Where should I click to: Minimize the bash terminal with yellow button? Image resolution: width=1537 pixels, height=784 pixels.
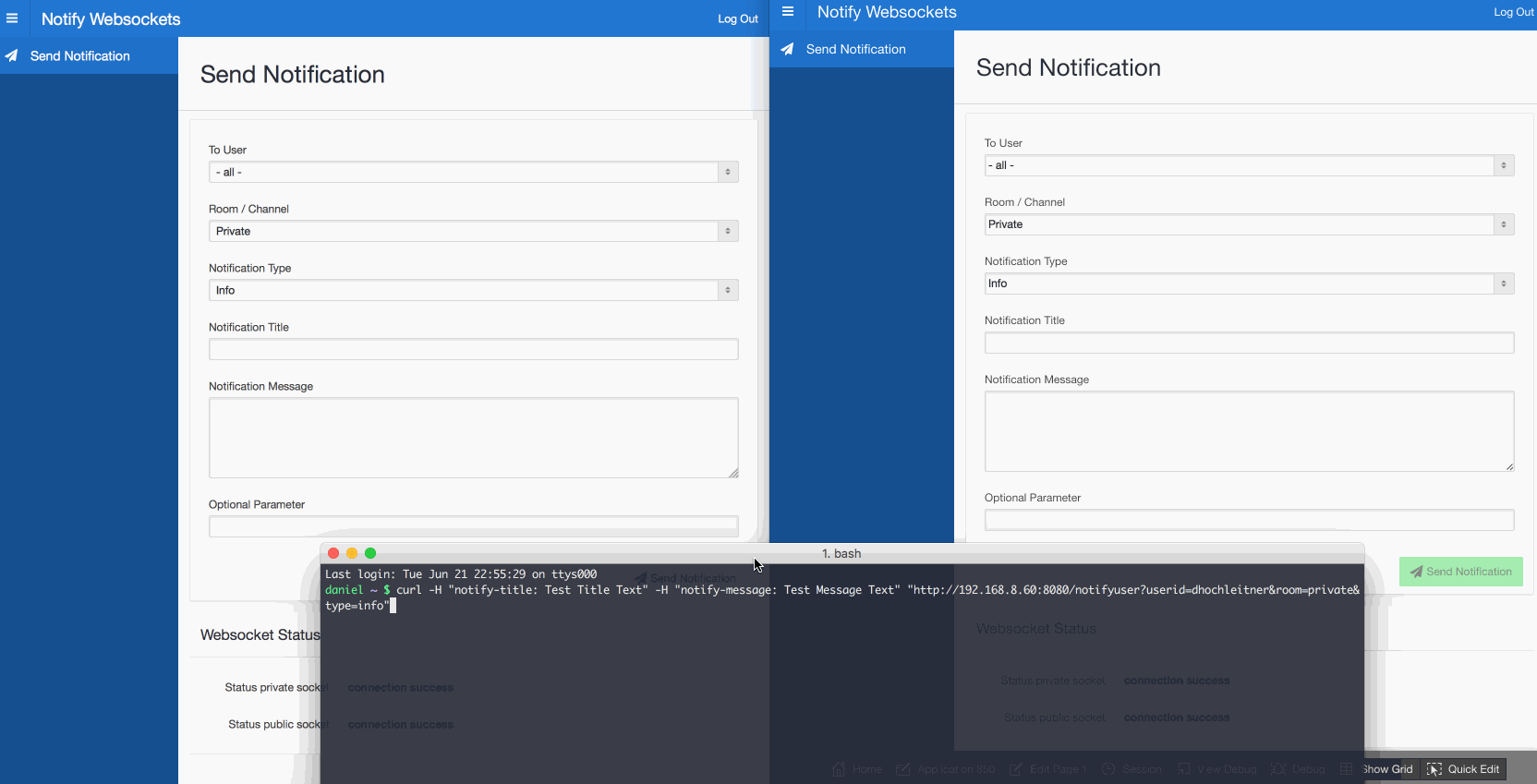coord(352,553)
